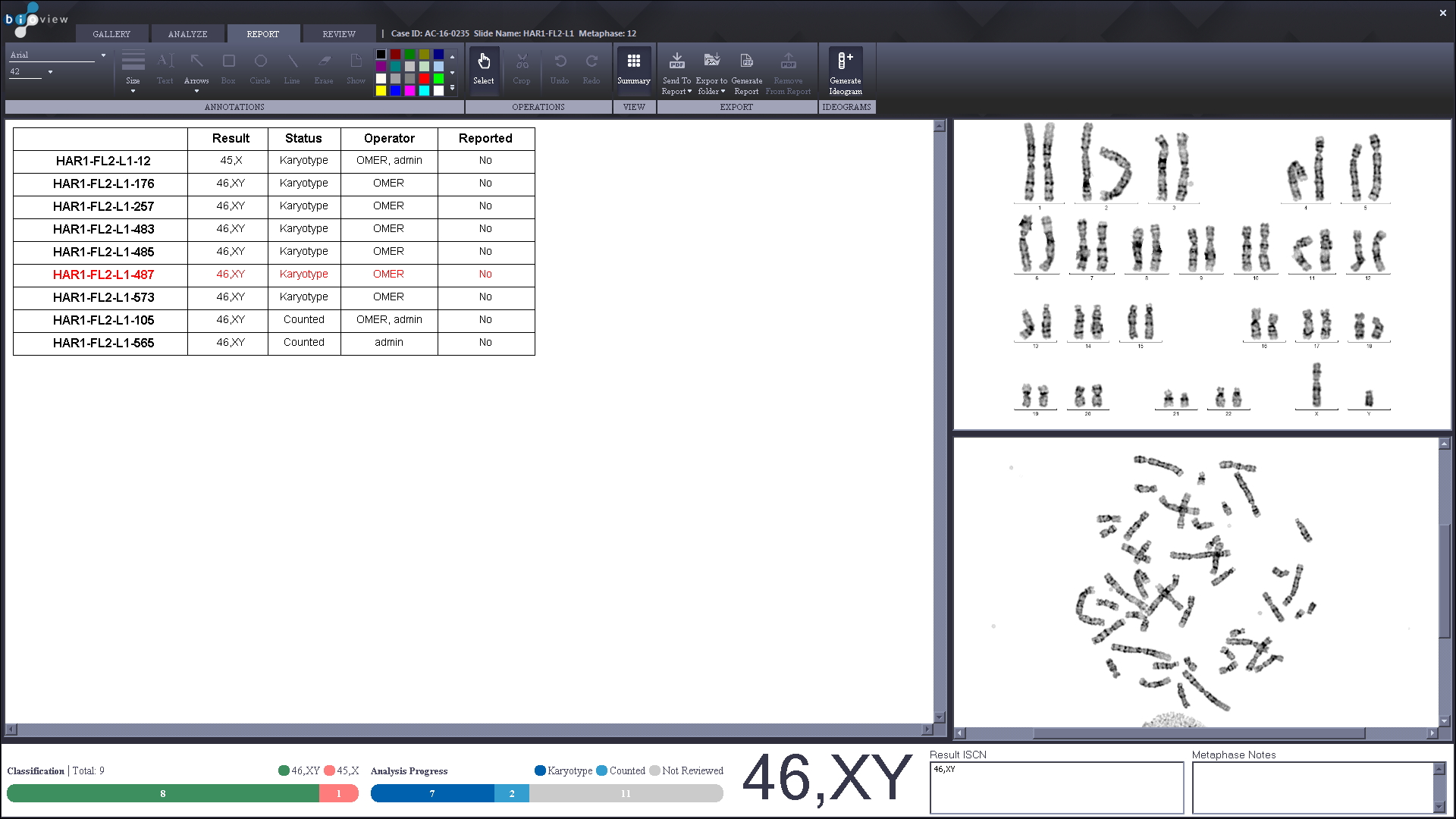
Task: Click the HAR1-FL2-L1-176 row name
Action: pyautogui.click(x=103, y=184)
